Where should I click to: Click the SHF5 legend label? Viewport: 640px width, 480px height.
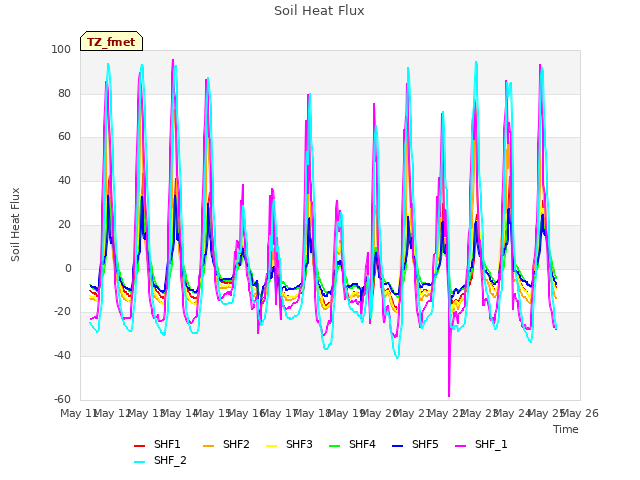(425, 444)
